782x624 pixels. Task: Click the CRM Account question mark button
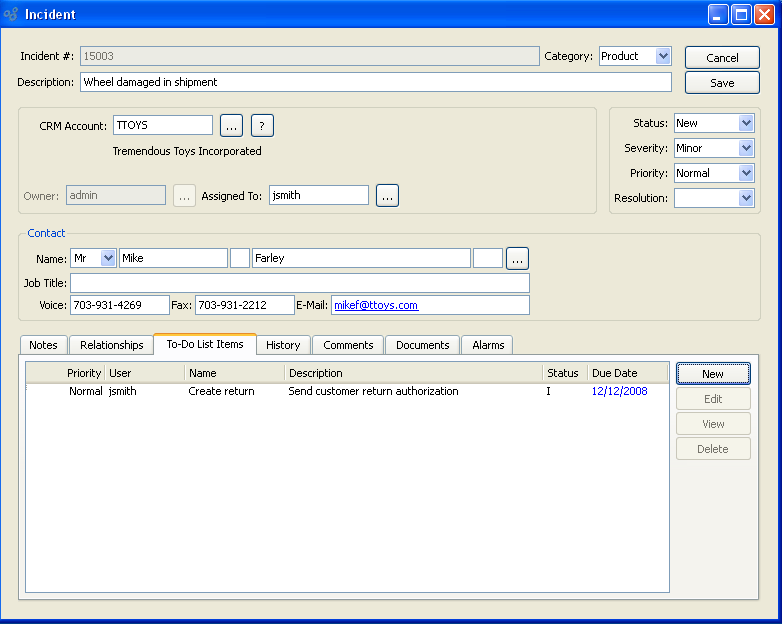(x=262, y=125)
